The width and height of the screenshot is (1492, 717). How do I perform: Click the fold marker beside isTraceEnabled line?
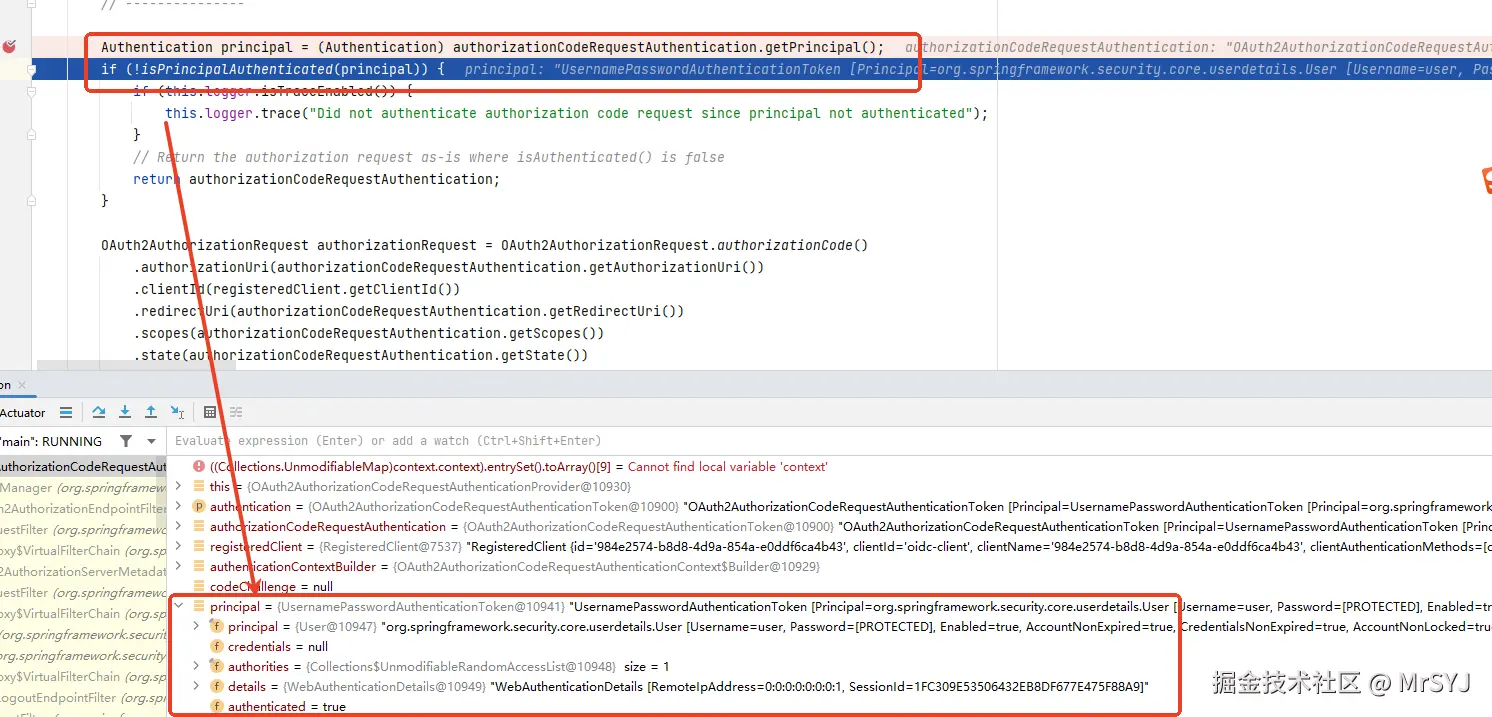click(x=32, y=91)
